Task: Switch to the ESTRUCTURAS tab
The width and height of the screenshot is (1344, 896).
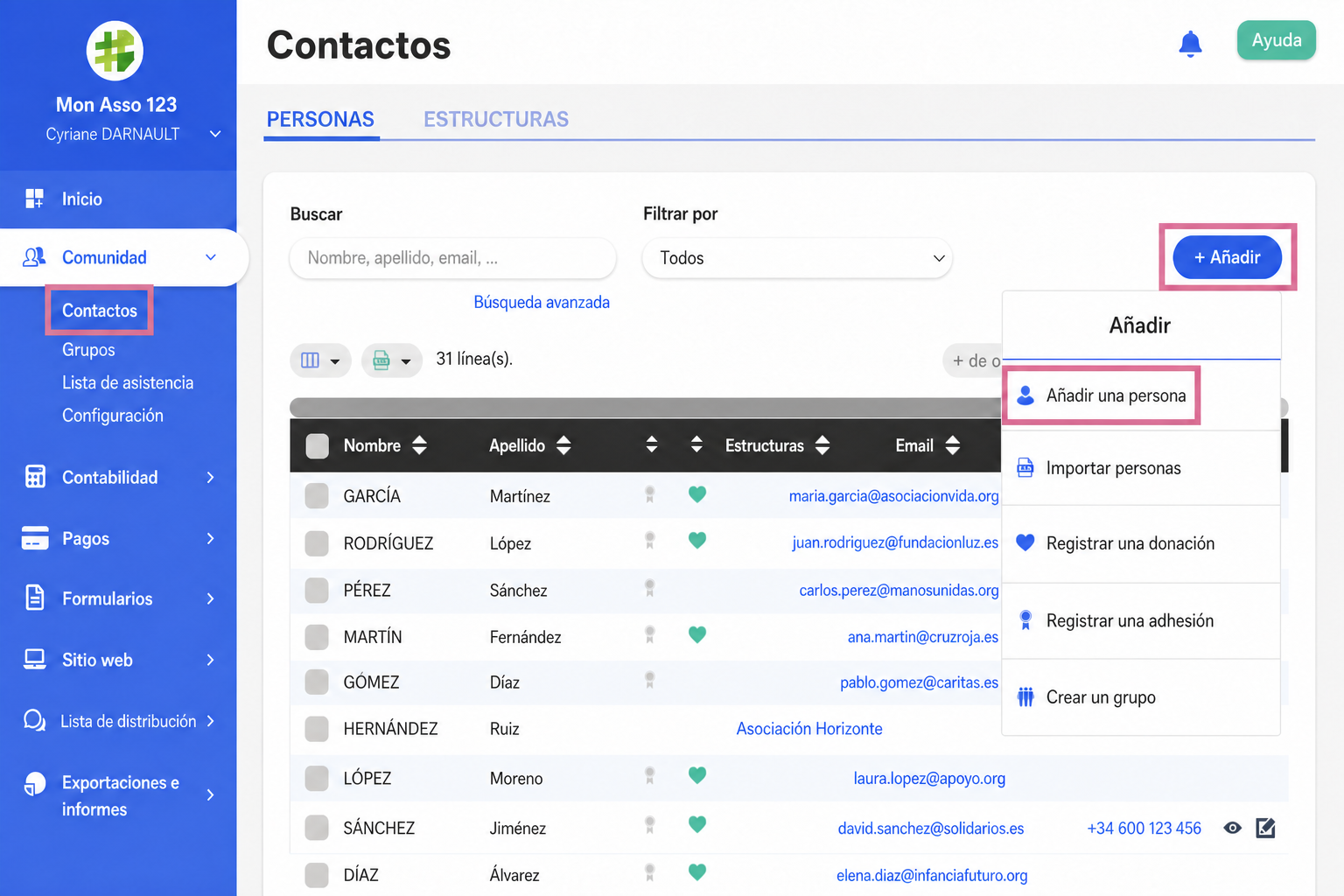Action: pyautogui.click(x=496, y=120)
